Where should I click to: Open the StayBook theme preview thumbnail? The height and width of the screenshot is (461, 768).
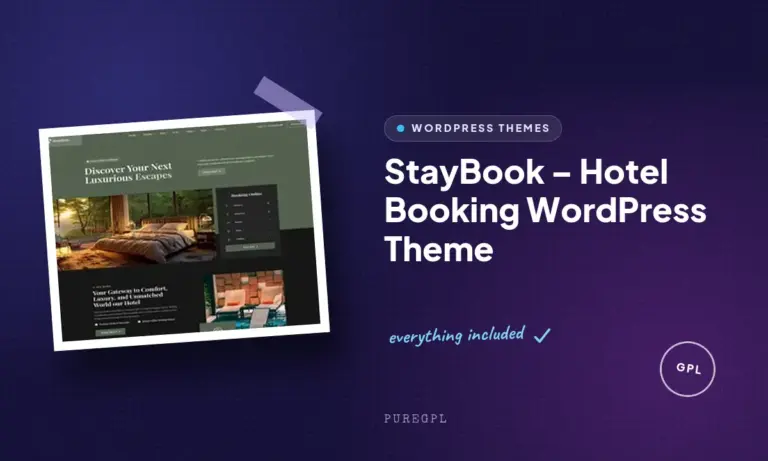tap(184, 230)
